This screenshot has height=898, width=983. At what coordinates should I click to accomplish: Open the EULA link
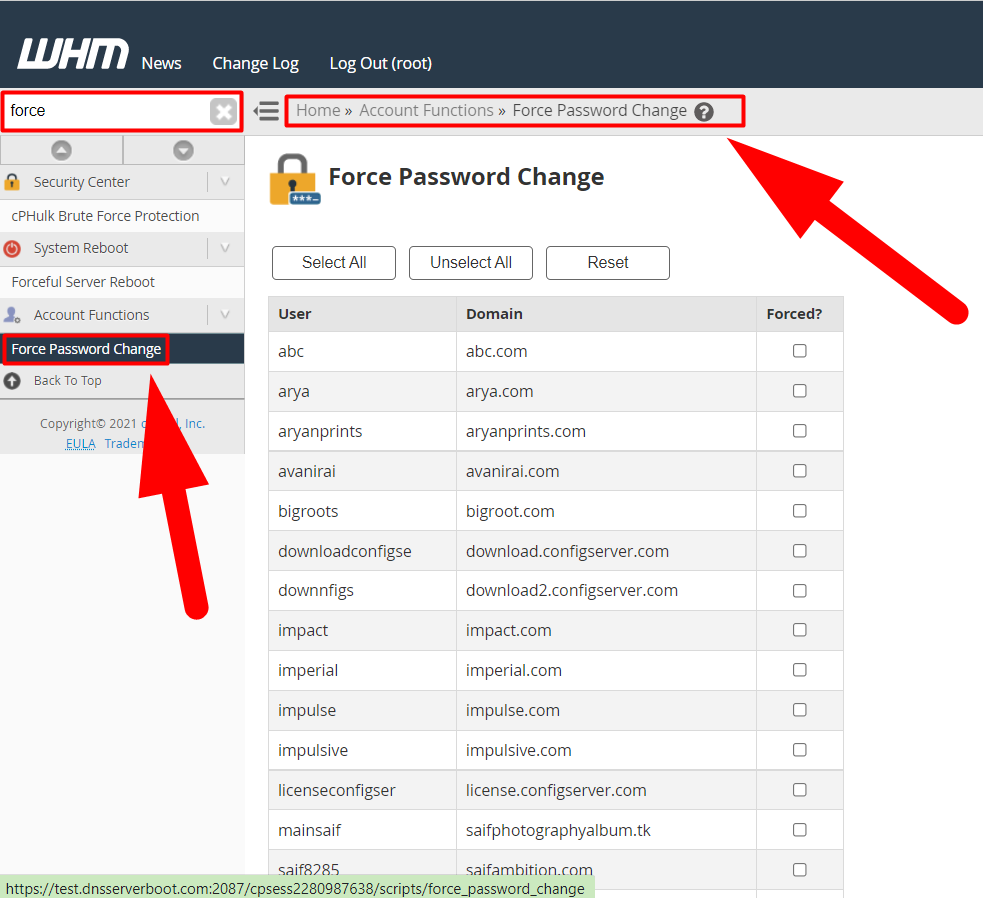tap(80, 443)
